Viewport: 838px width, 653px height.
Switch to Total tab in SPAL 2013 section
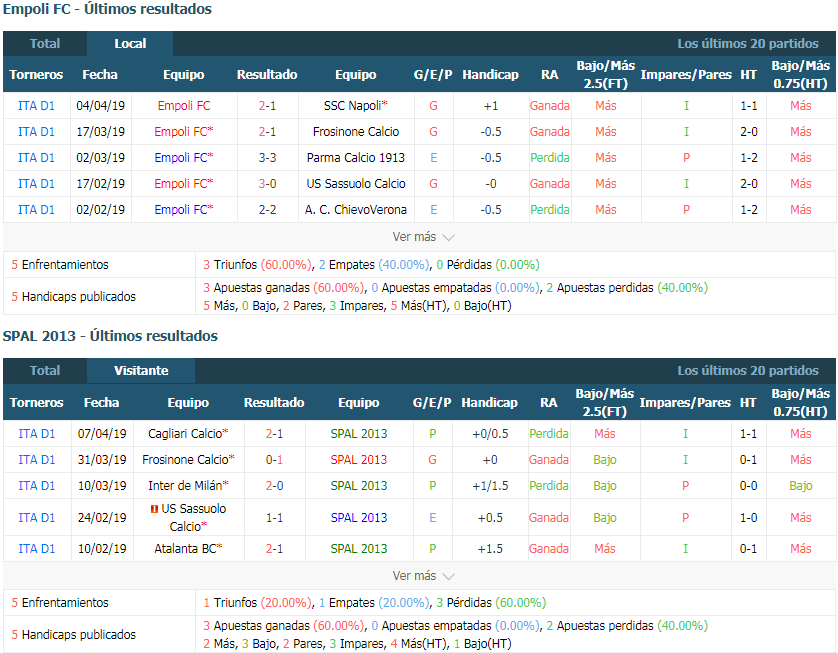point(45,371)
